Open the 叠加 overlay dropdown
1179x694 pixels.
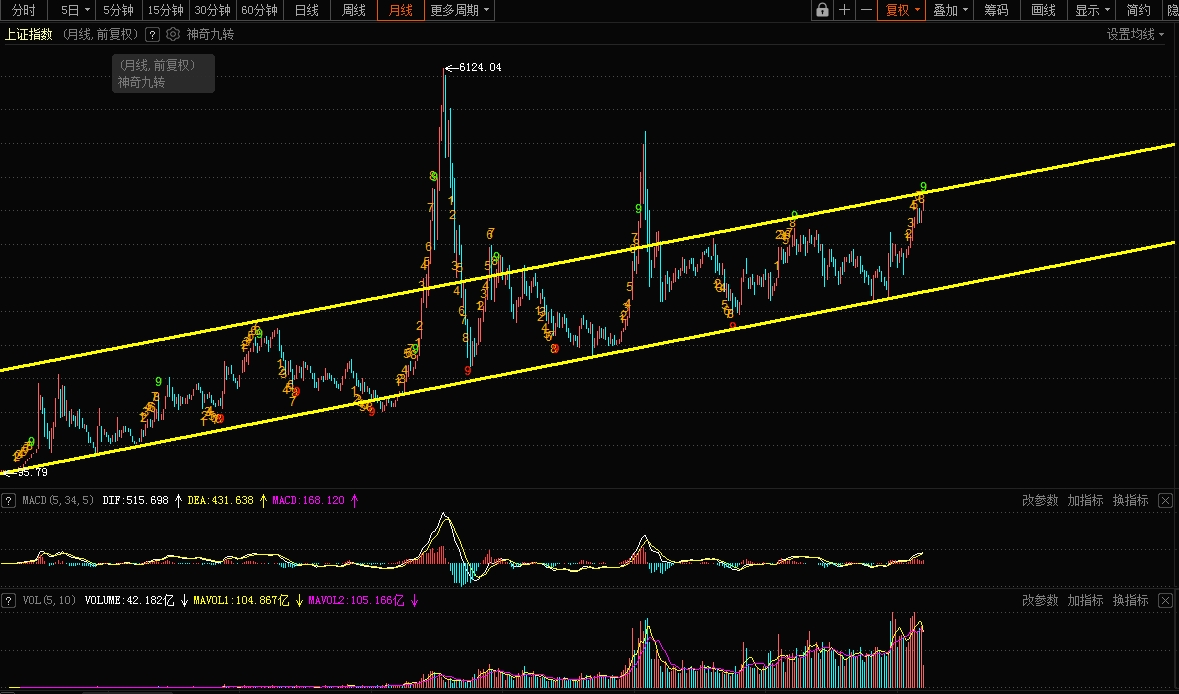950,10
